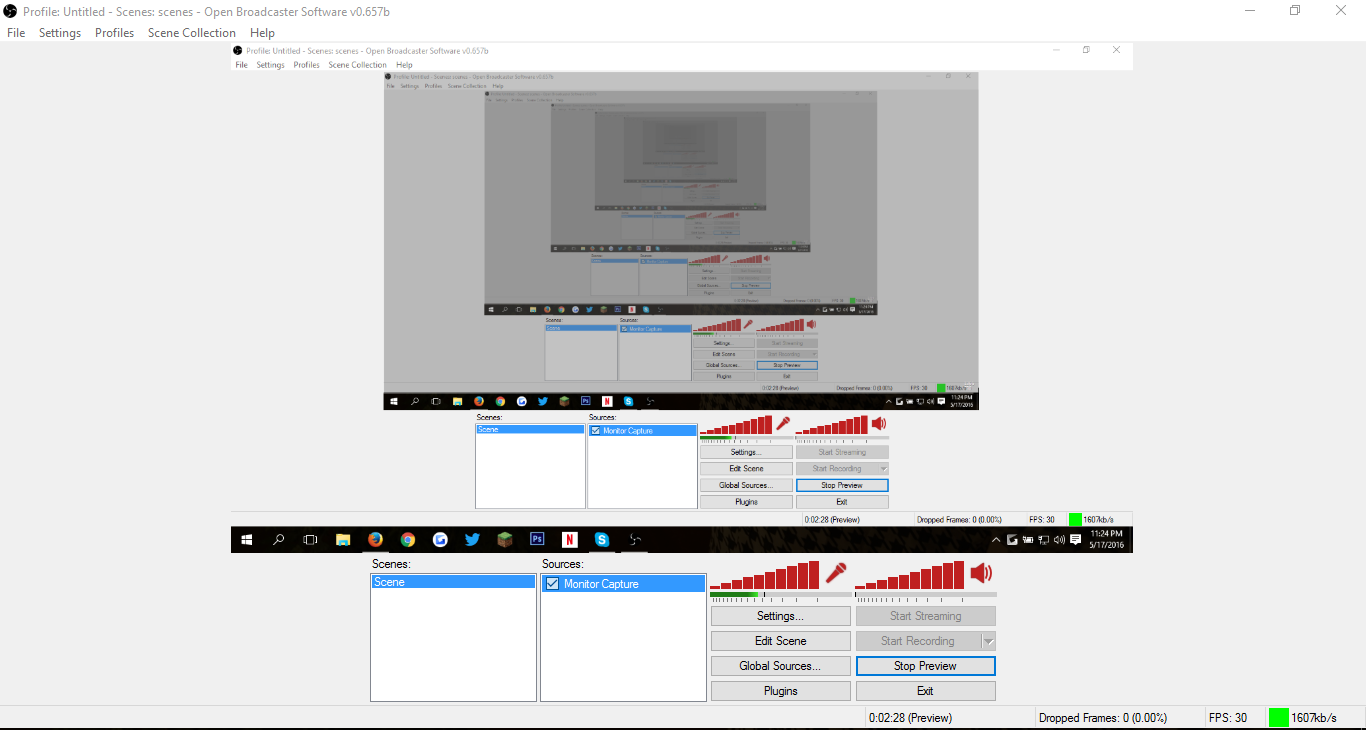Click Windows Start icon in the largest previewed taskbar
This screenshot has width=1366, height=730.
click(x=246, y=539)
